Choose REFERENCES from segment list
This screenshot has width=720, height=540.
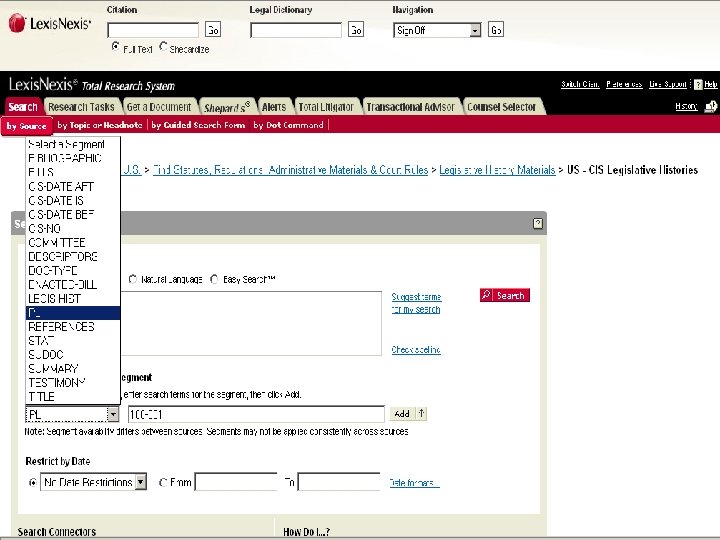[73, 327]
